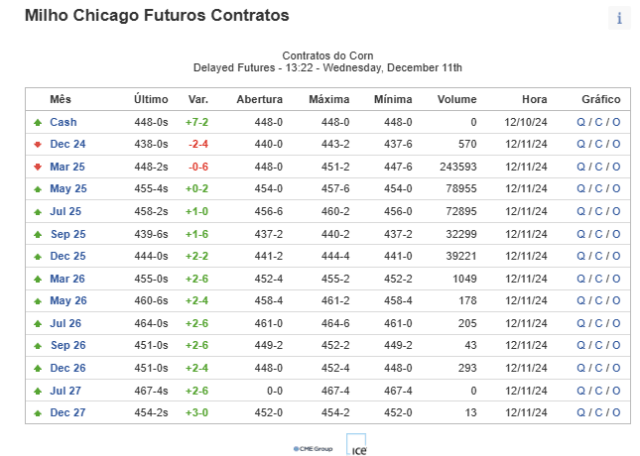The width and height of the screenshot is (640, 456).
Task: Click the green up arrow beside Jul 25
Action: [x=38, y=212]
